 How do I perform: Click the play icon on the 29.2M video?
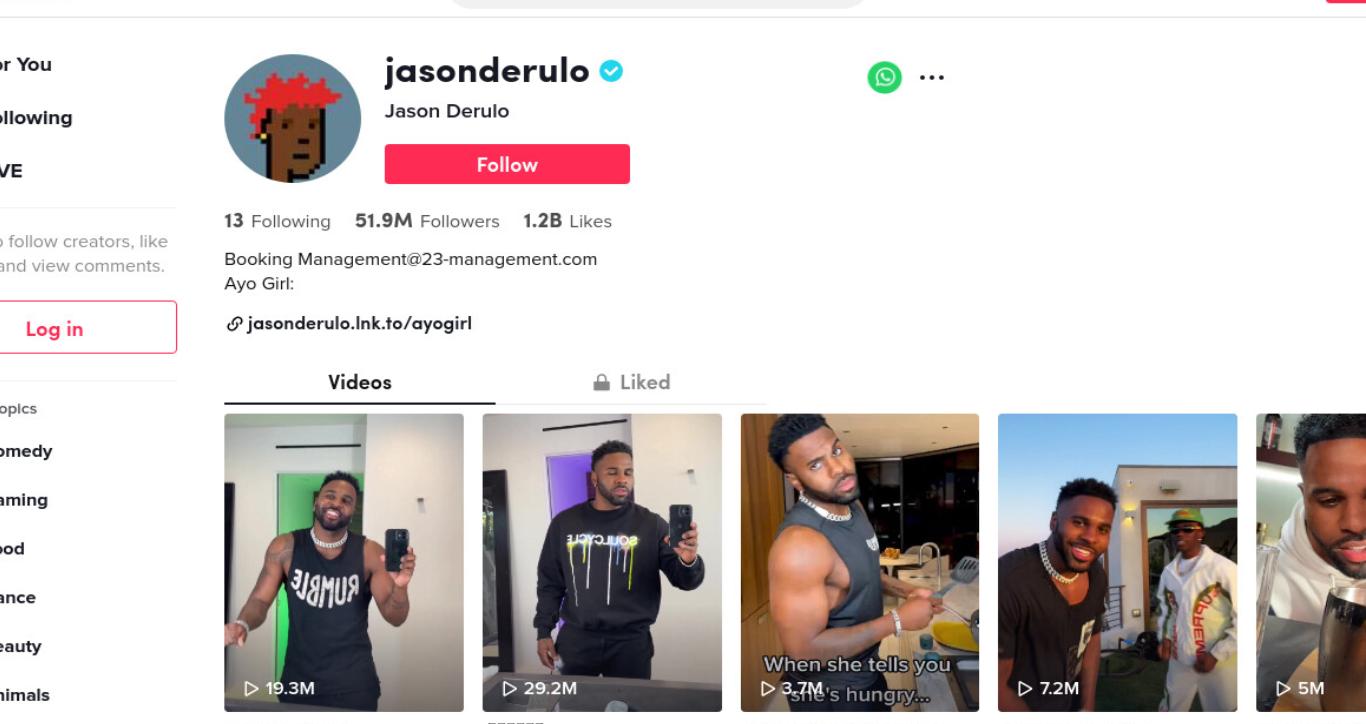point(510,688)
